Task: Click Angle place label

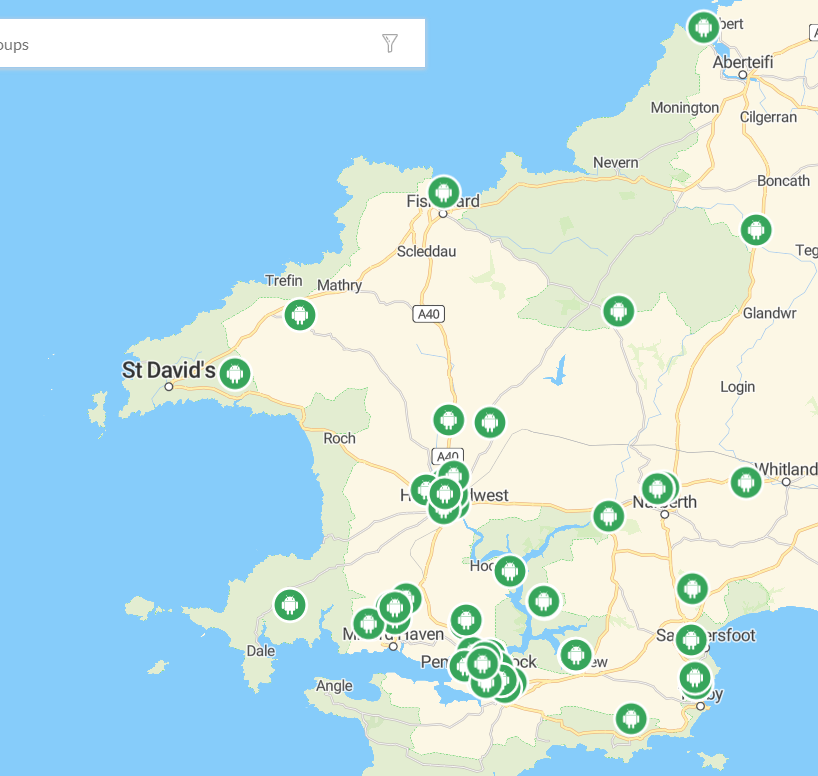Action: (x=334, y=686)
